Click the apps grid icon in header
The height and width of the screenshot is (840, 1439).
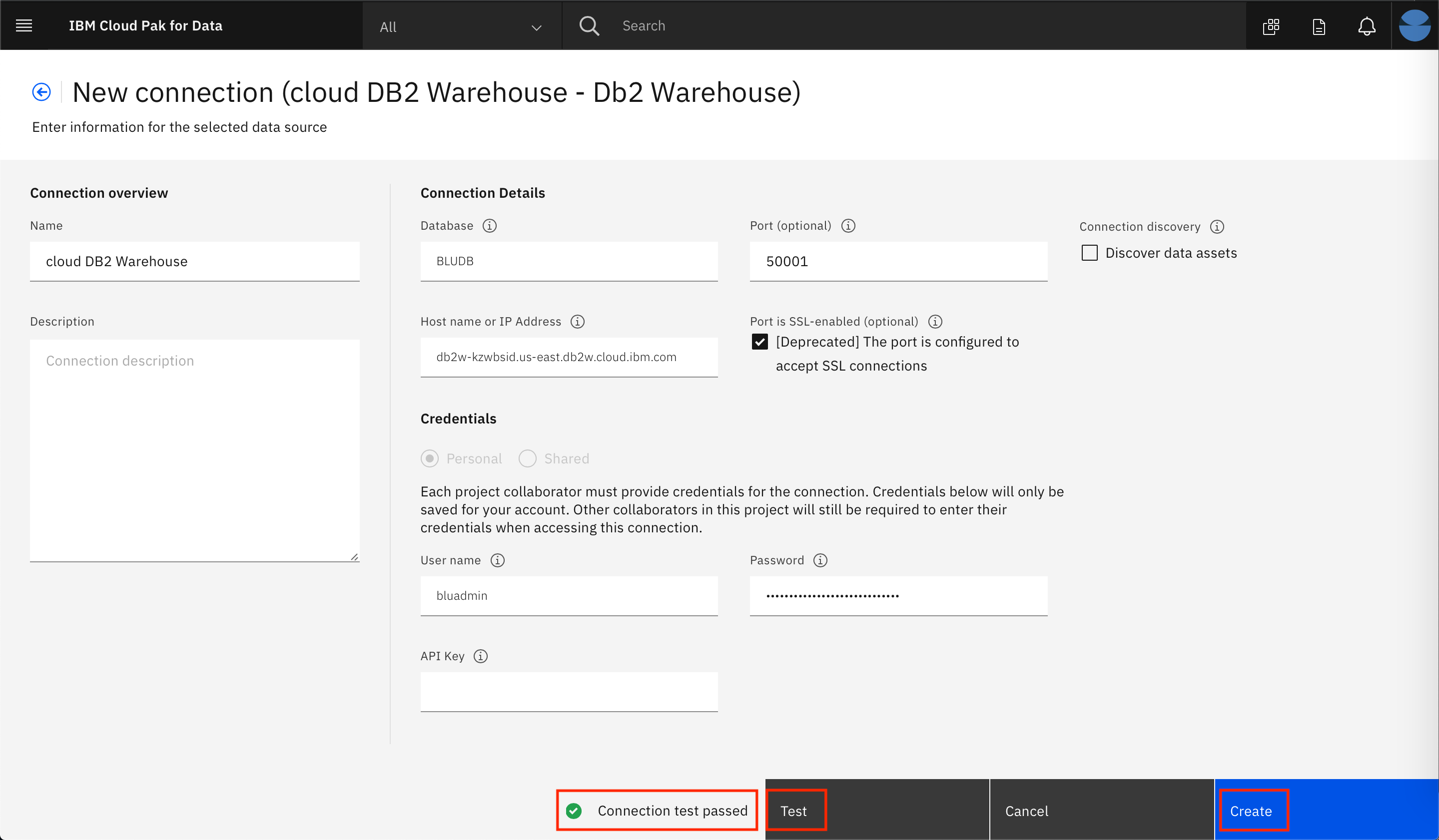tap(1271, 26)
